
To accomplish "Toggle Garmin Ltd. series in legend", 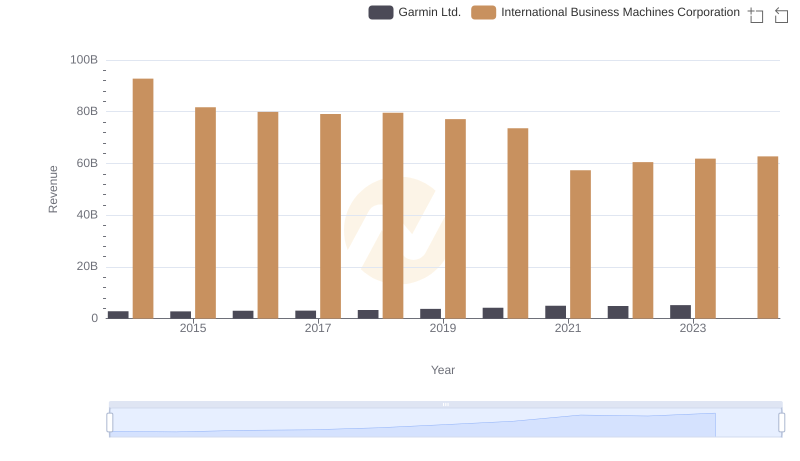I will [414, 12].
